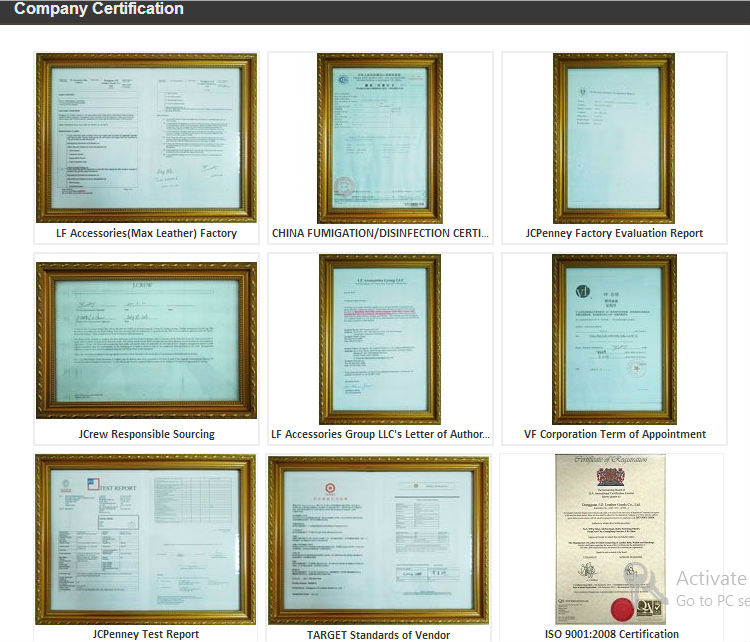
Task: Click 'LF Accessories(Max Leather) Factory' caption
Action: click(146, 233)
